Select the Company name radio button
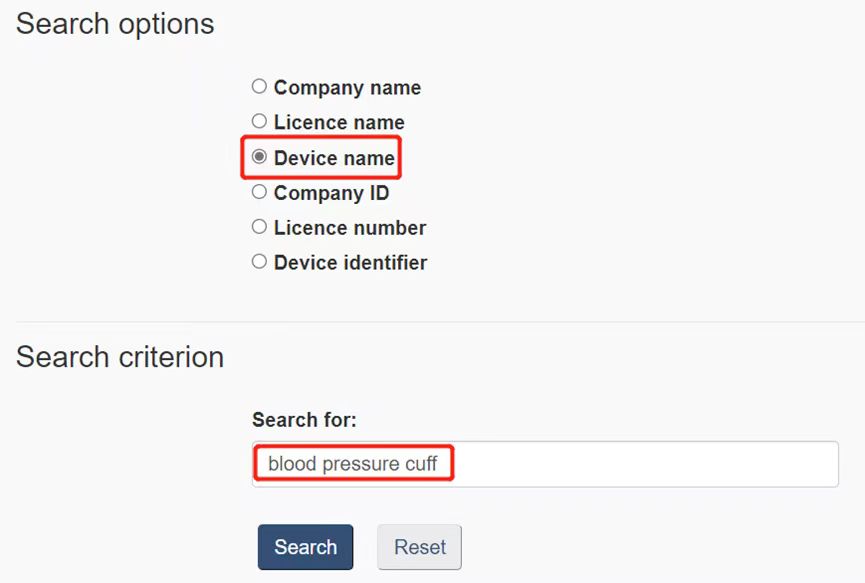This screenshot has width=865, height=583. (x=260, y=87)
